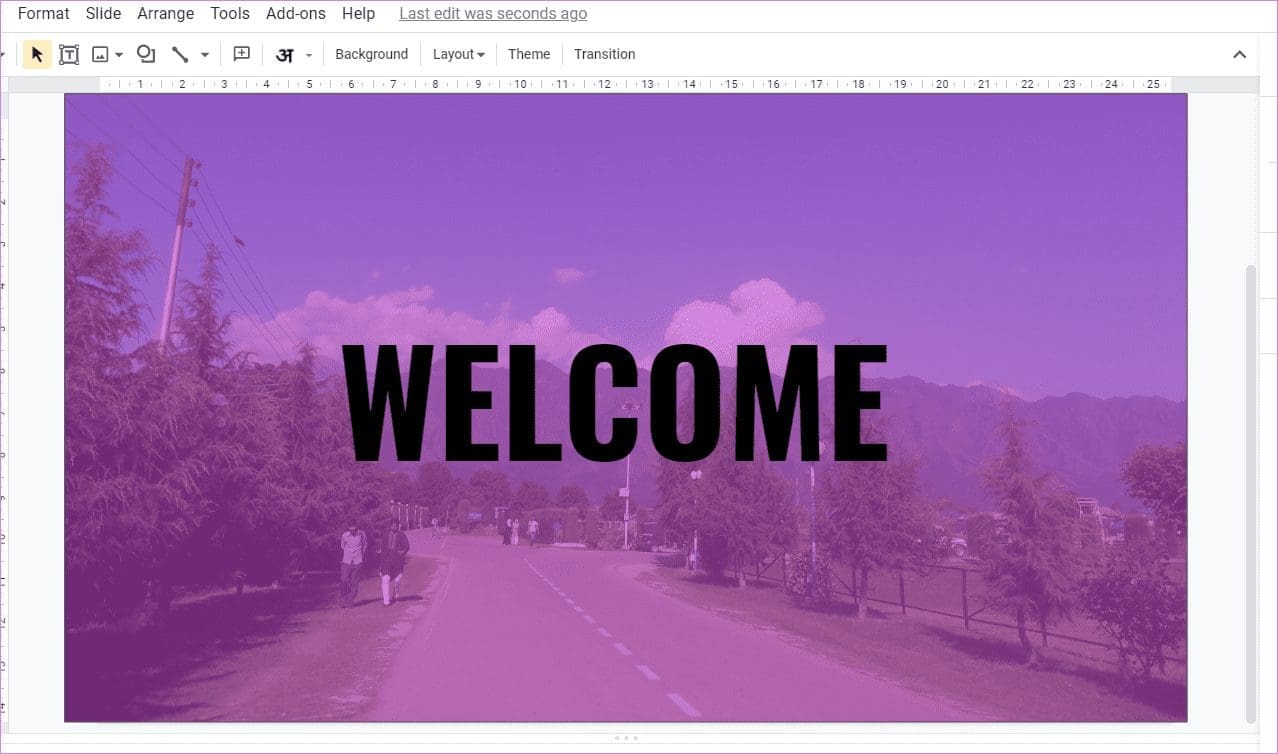1278x754 pixels.
Task: Open the Format menu
Action: (44, 14)
